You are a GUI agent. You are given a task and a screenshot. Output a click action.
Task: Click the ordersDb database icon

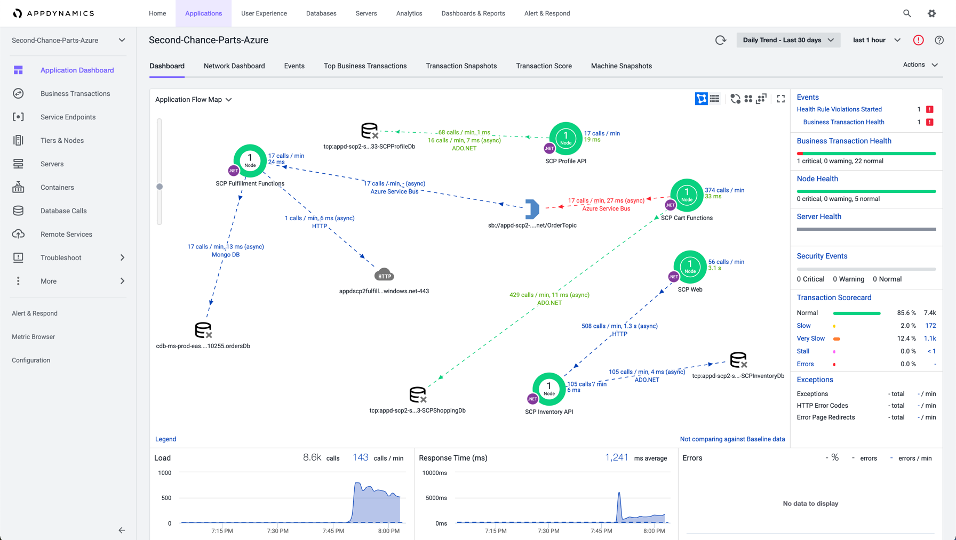point(203,330)
